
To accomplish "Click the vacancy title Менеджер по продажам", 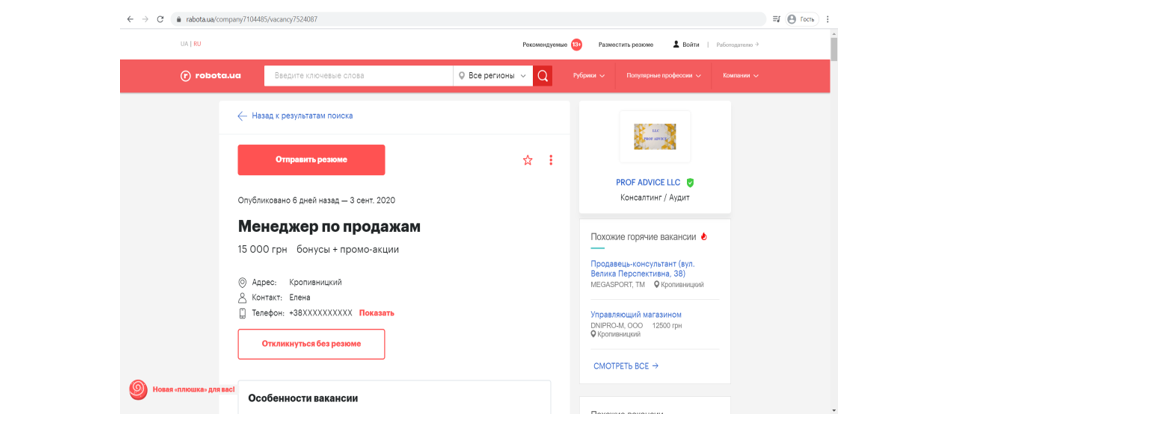I will point(329,226).
